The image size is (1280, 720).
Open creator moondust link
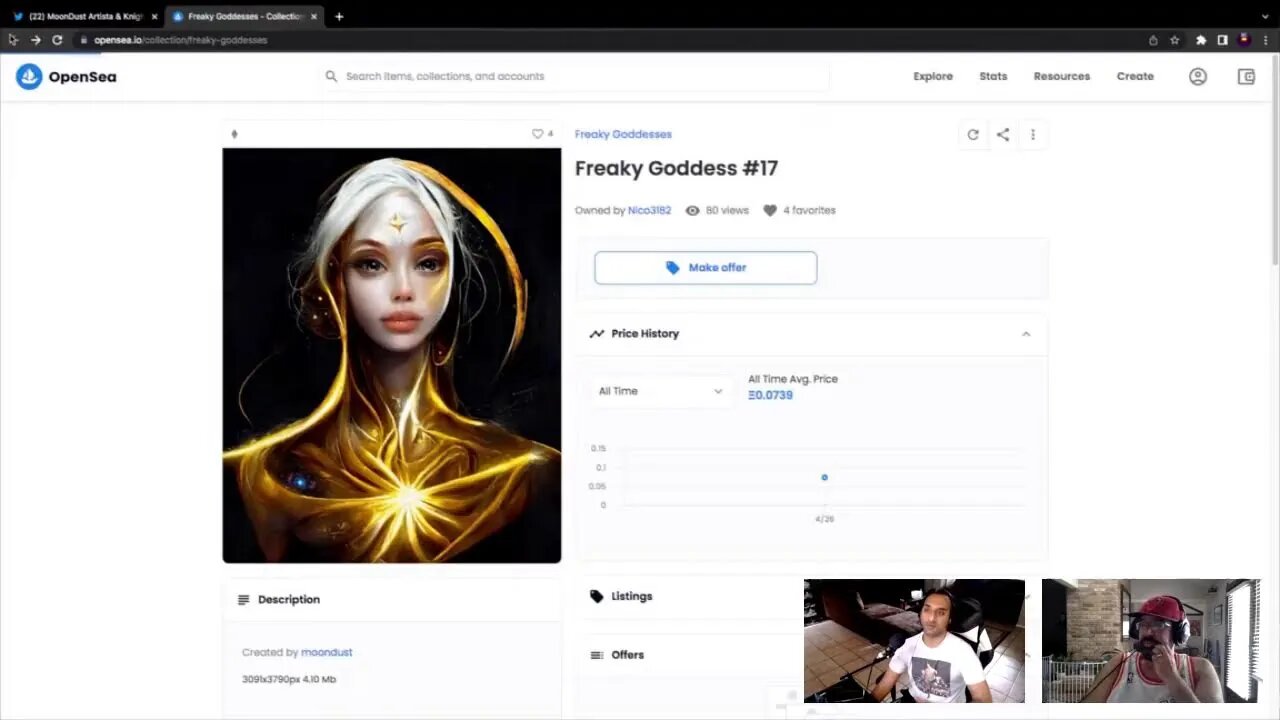coord(327,652)
